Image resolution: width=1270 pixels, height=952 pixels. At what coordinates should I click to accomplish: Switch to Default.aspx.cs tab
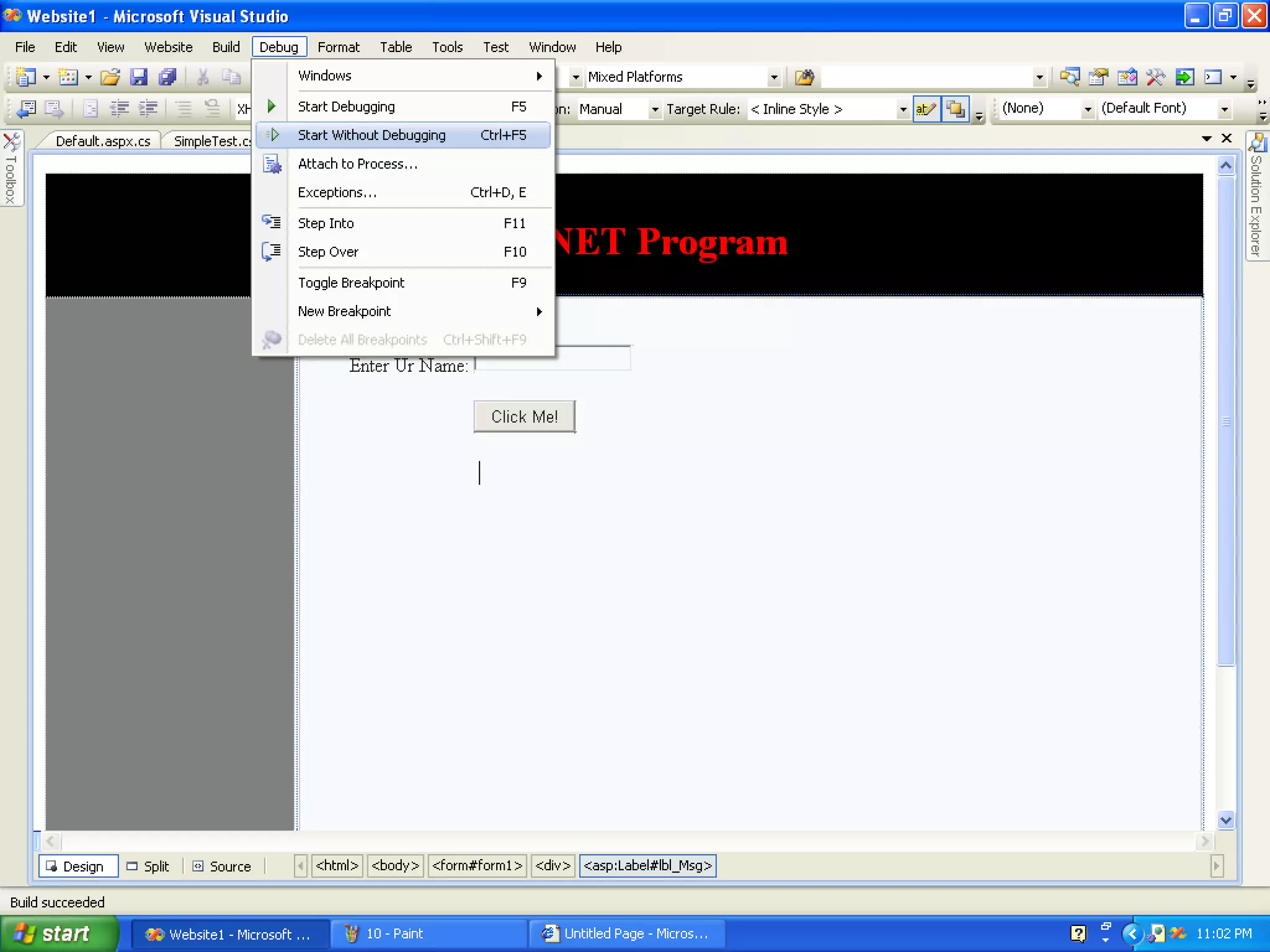coord(103,141)
